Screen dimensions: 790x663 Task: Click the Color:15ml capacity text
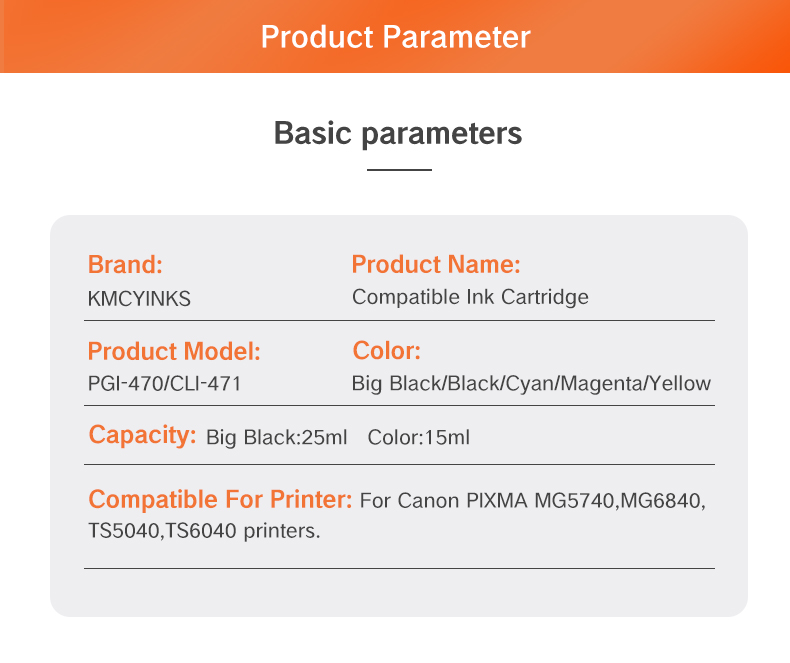[418, 437]
